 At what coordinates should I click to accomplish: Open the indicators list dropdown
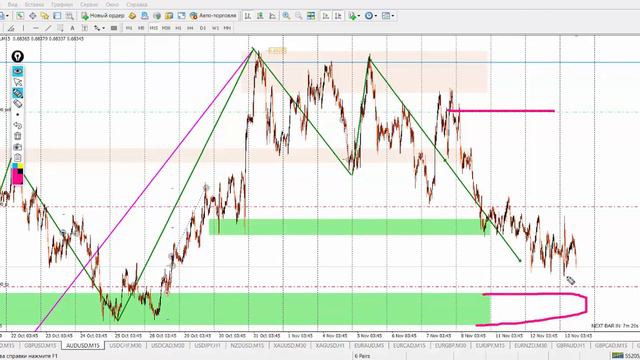pos(354,16)
